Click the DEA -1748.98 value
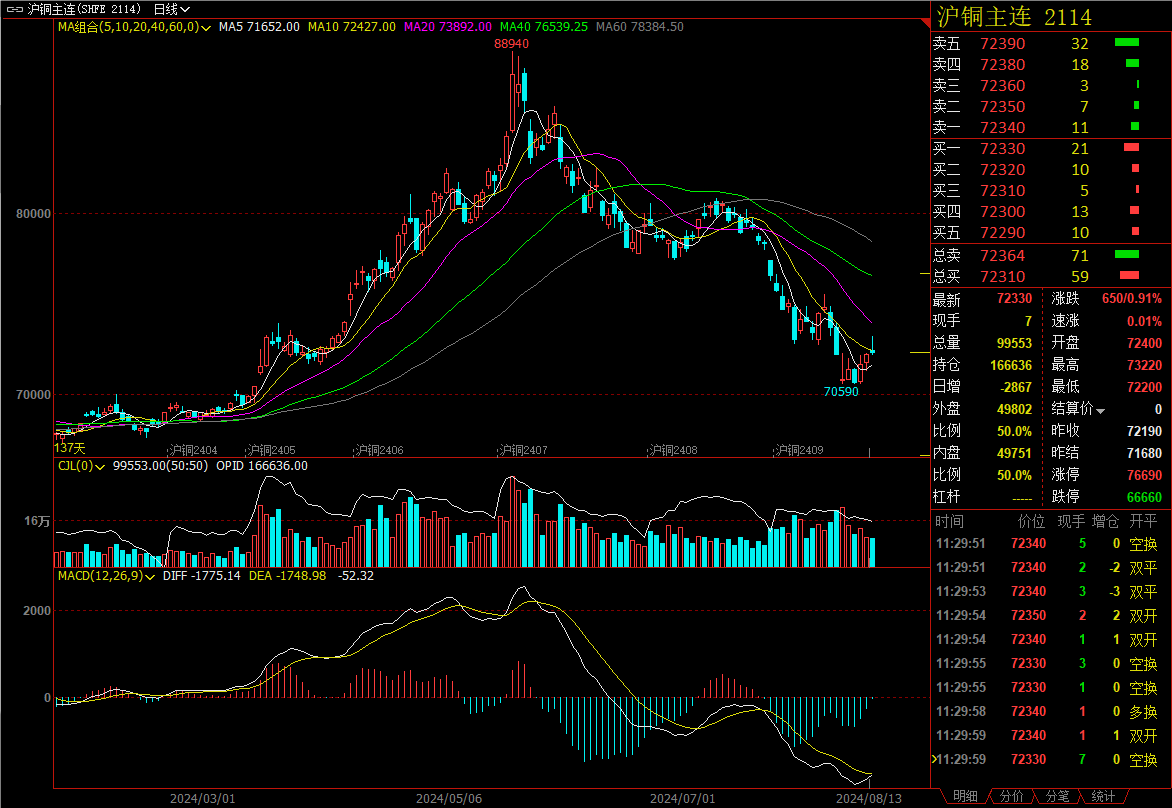 point(287,576)
